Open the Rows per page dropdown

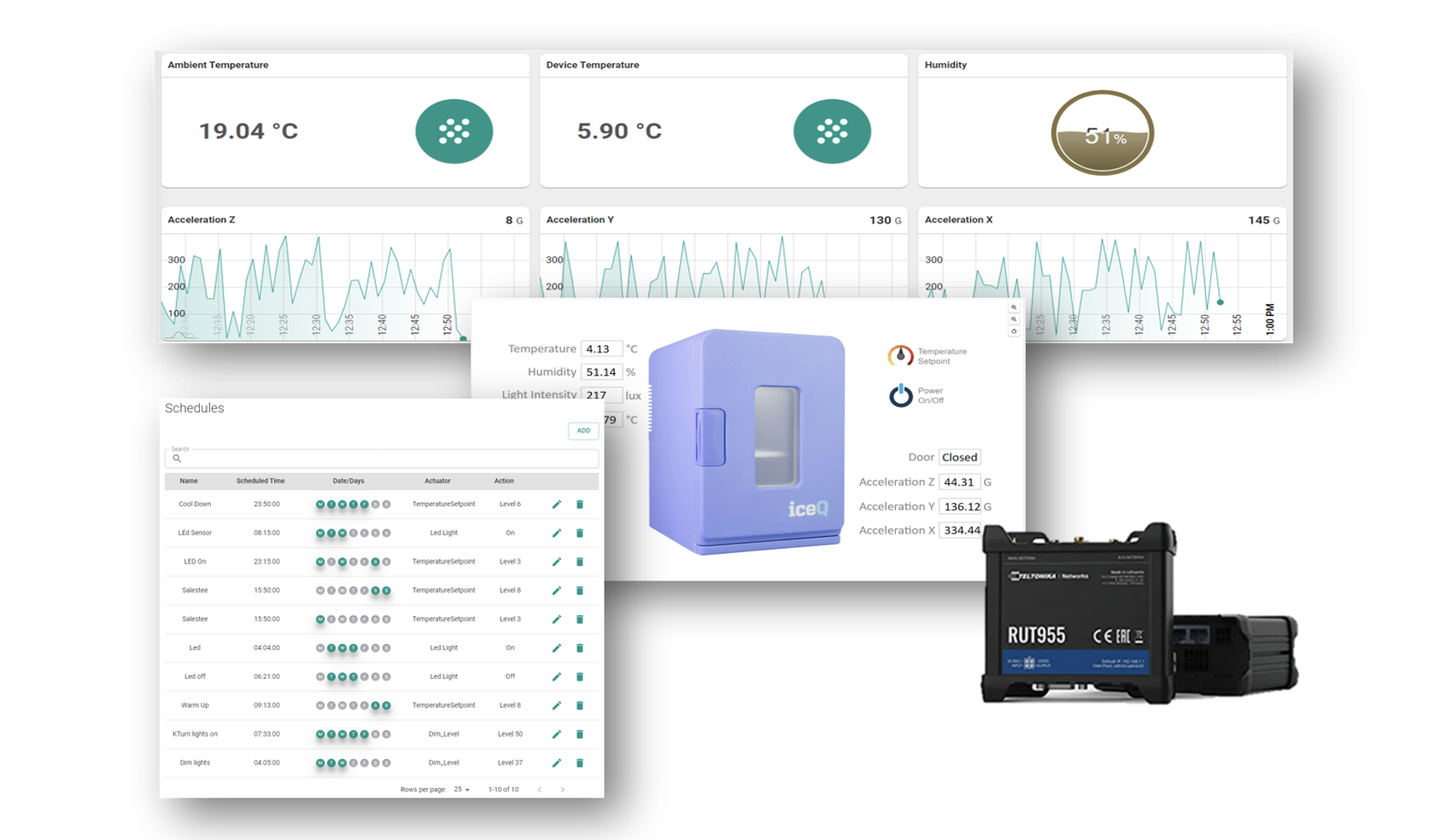[x=461, y=790]
